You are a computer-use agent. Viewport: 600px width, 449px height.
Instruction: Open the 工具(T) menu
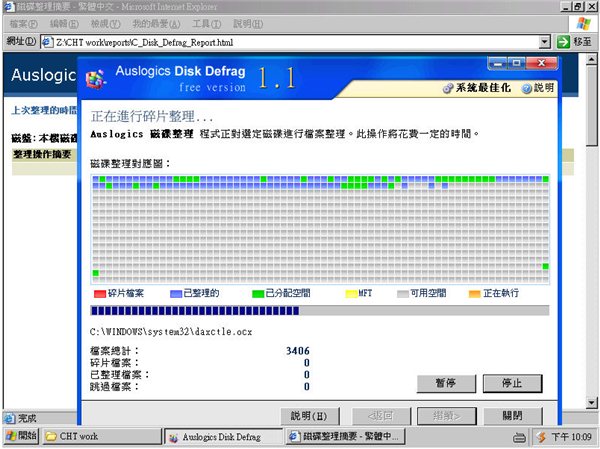(x=206, y=24)
